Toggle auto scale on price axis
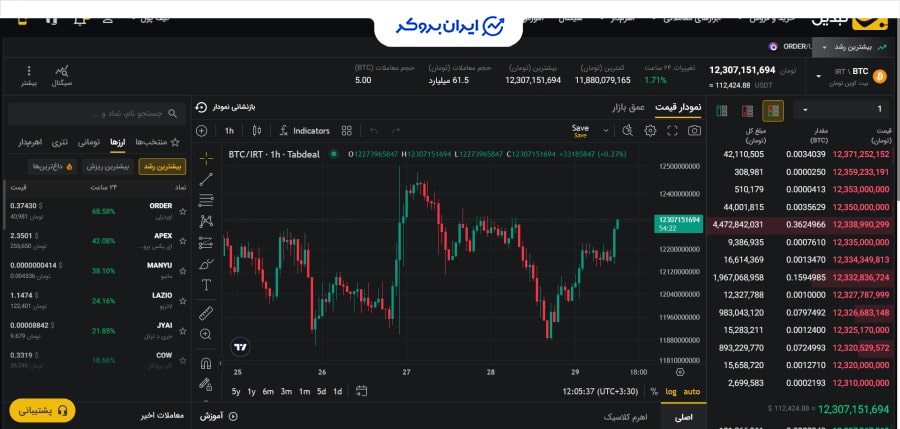 coord(692,392)
